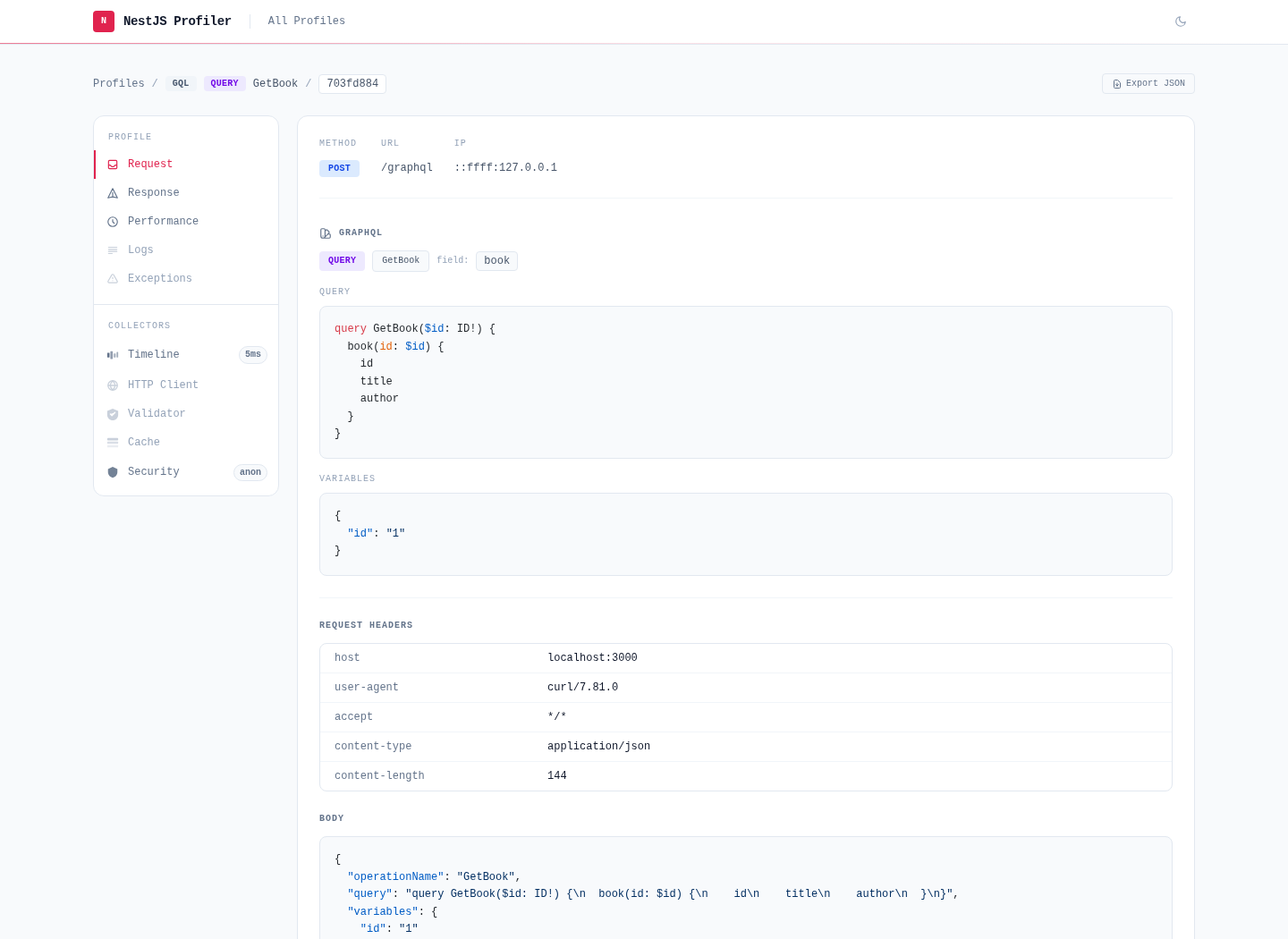Open the Validator collector

coord(186,414)
